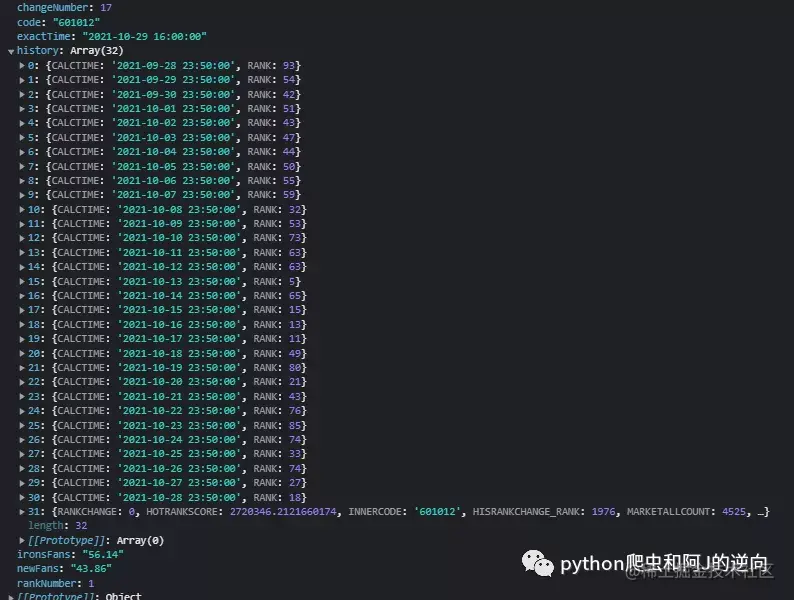Screen dimensions: 794x600
Task: Expand history entry 8 dated 2021-10-06
Action: [22, 181]
